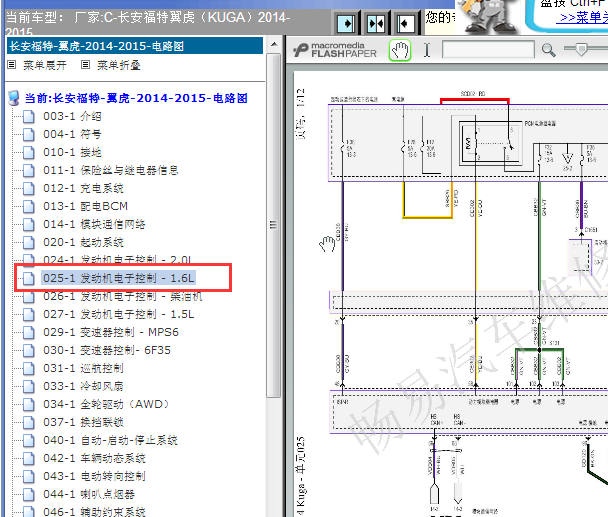Viewport: 608px width, 517px height.
Task: Open 027-1 发动机电子控制 - 1.5L
Action: pos(118,314)
